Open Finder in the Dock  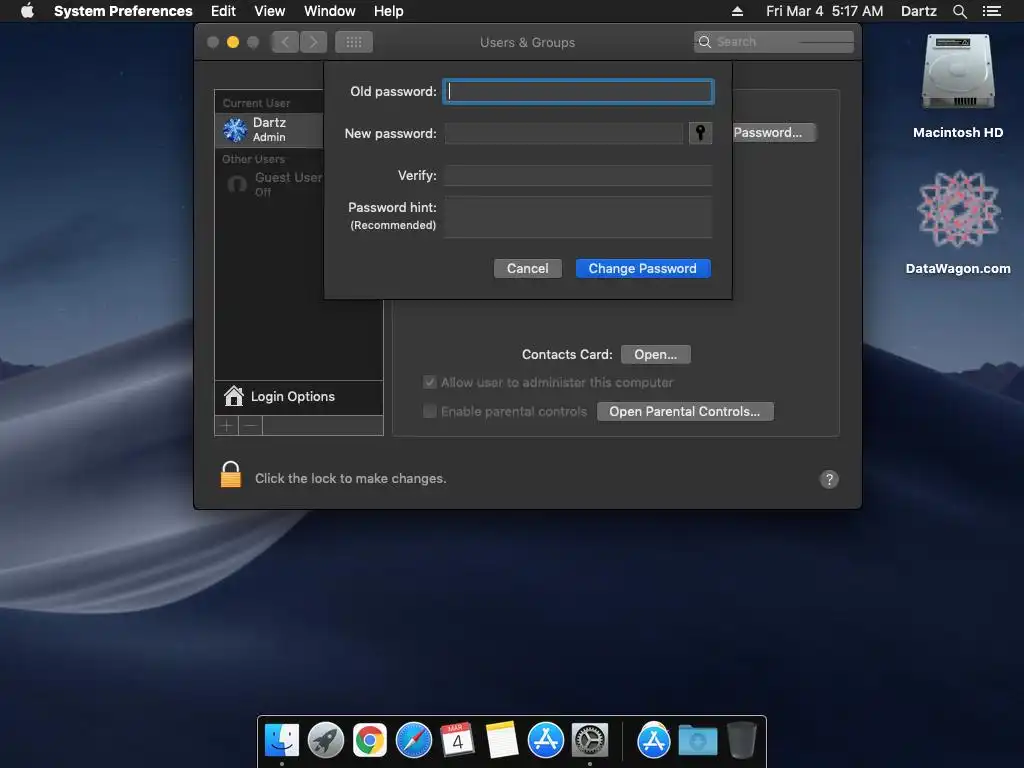(282, 740)
